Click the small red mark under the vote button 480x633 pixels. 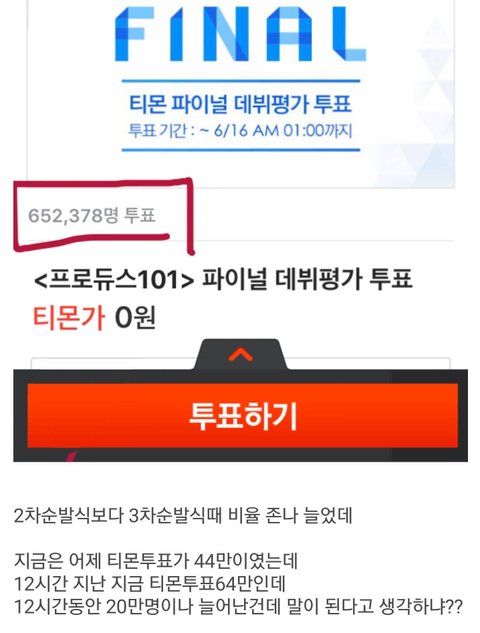(72, 455)
